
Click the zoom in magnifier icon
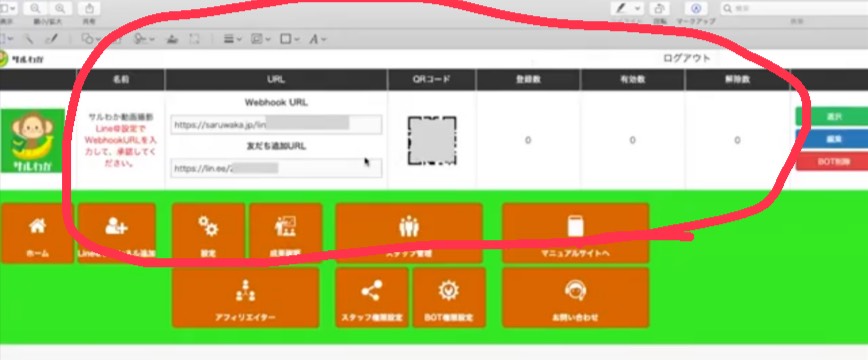click(60, 8)
